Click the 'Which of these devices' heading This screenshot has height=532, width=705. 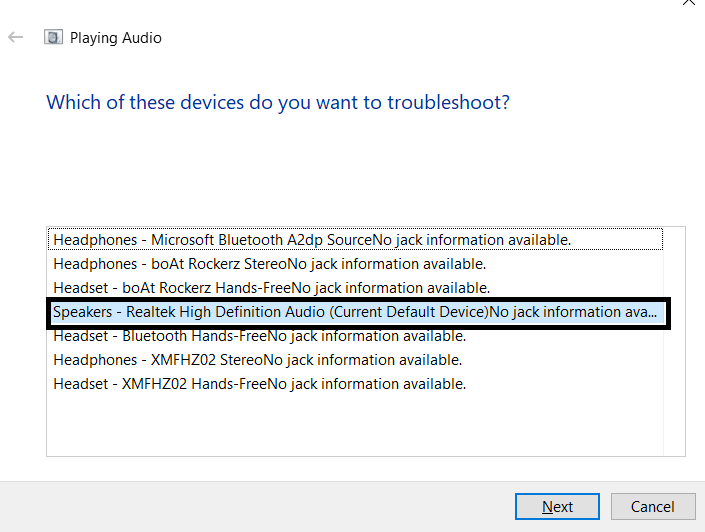pos(278,103)
